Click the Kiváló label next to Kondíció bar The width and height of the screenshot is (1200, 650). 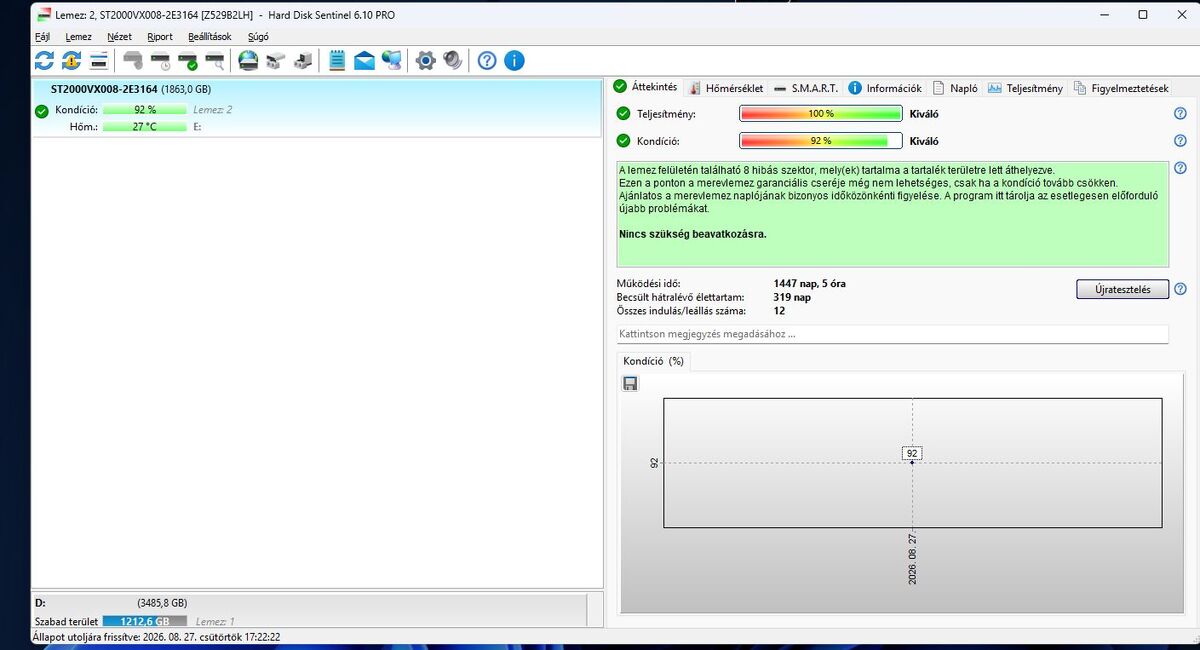(924, 141)
